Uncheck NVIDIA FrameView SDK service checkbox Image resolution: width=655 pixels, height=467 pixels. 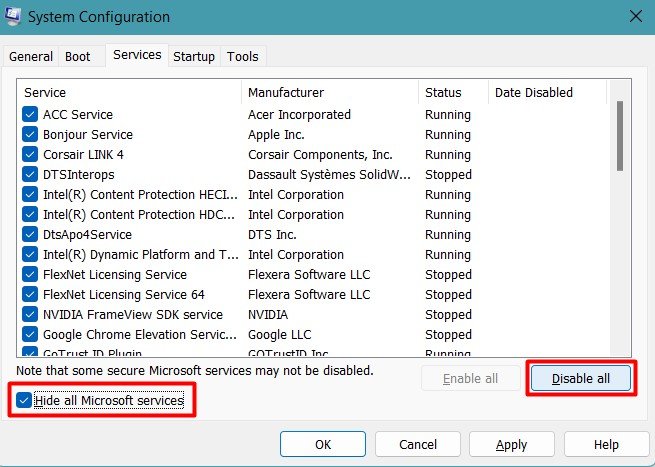[30, 315]
